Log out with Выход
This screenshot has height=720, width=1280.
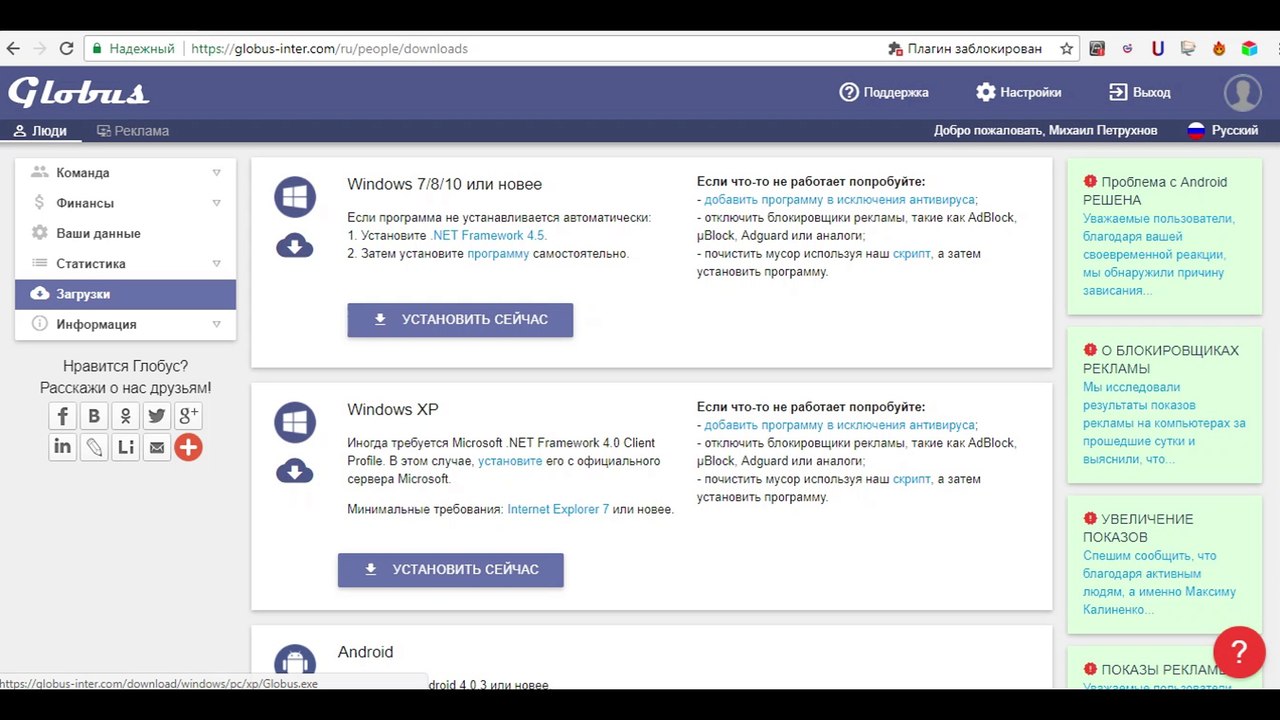click(x=1140, y=92)
